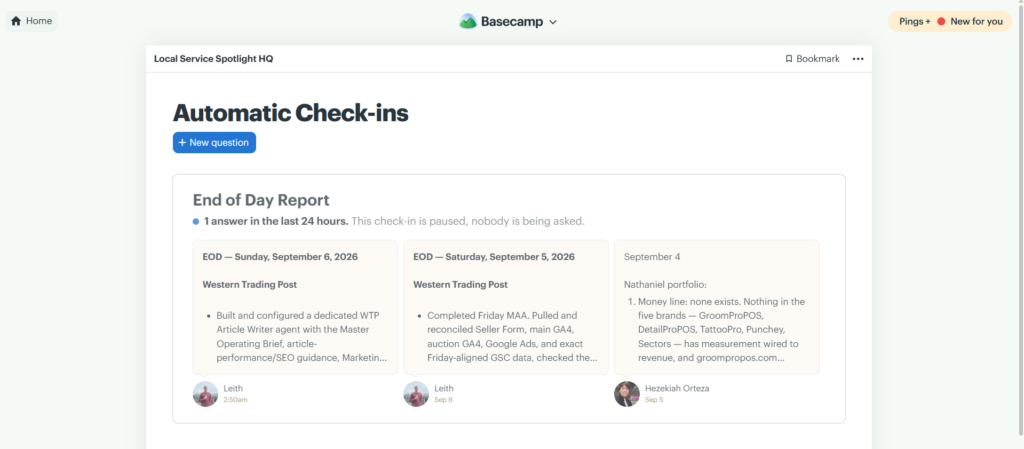Click Leith's avatar with 2:50am timestamp

205,394
